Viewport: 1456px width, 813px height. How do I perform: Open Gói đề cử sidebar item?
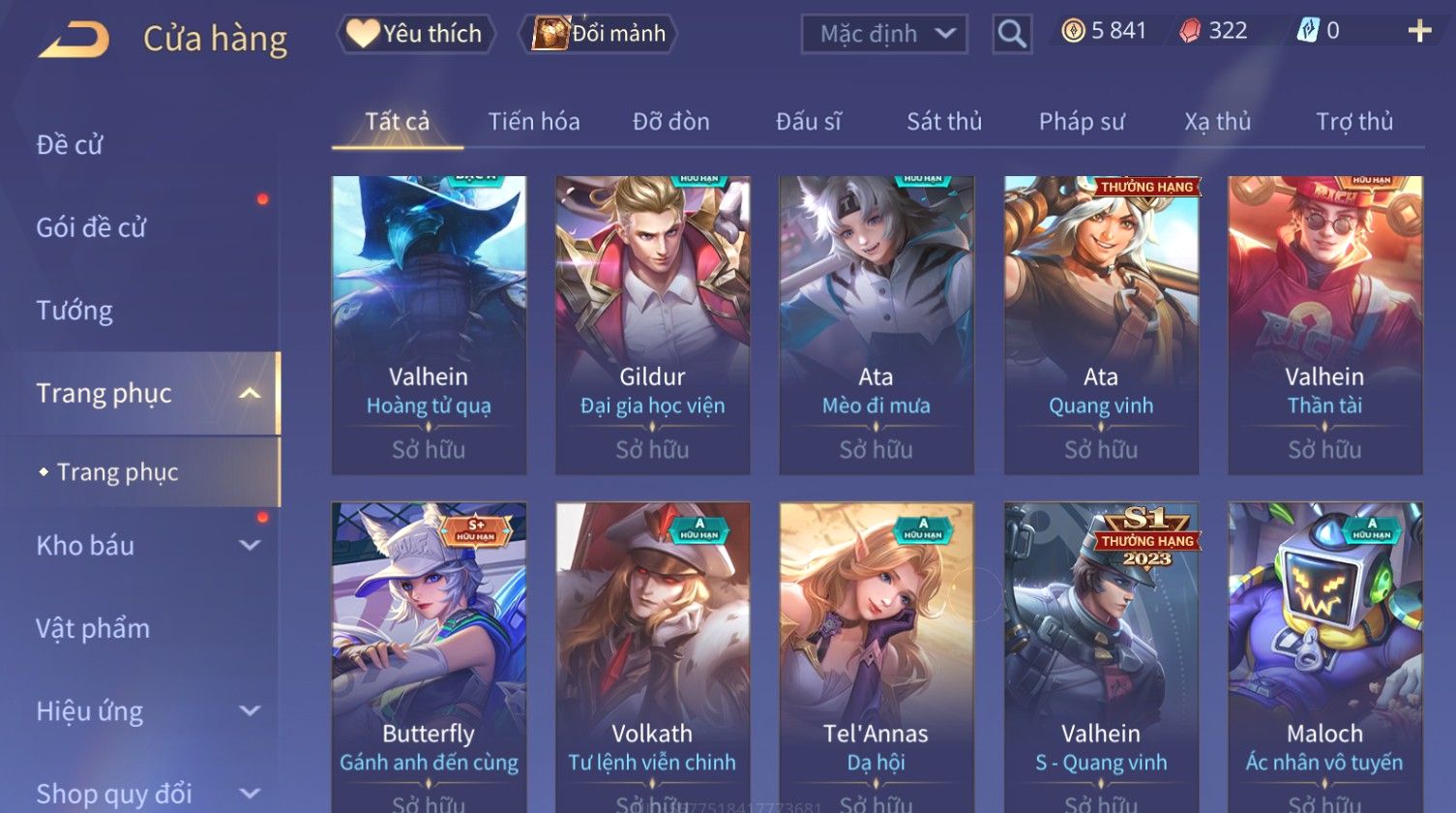point(91,227)
